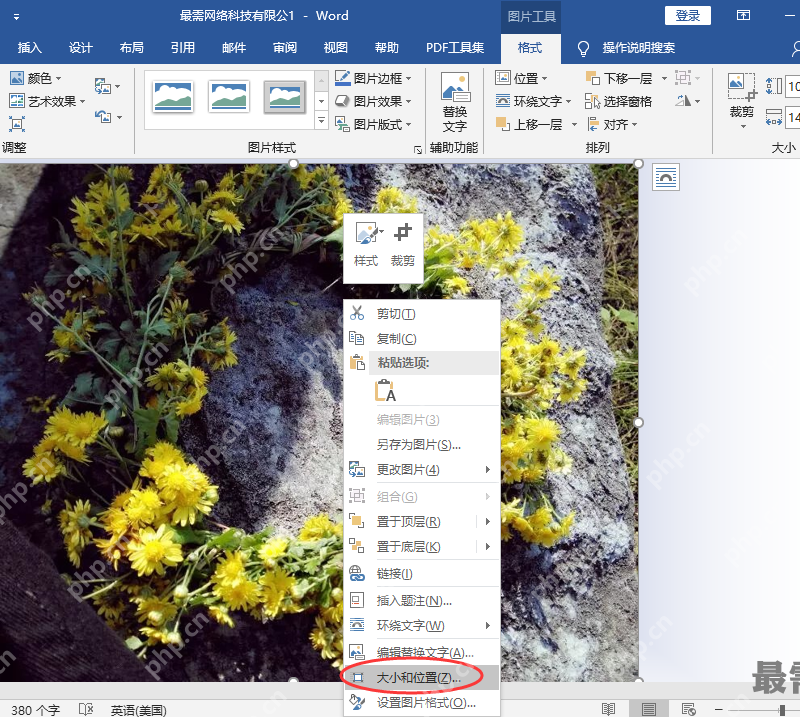The image size is (800, 717).
Task: Open 选择窗格 selection pane
Action: (618, 101)
